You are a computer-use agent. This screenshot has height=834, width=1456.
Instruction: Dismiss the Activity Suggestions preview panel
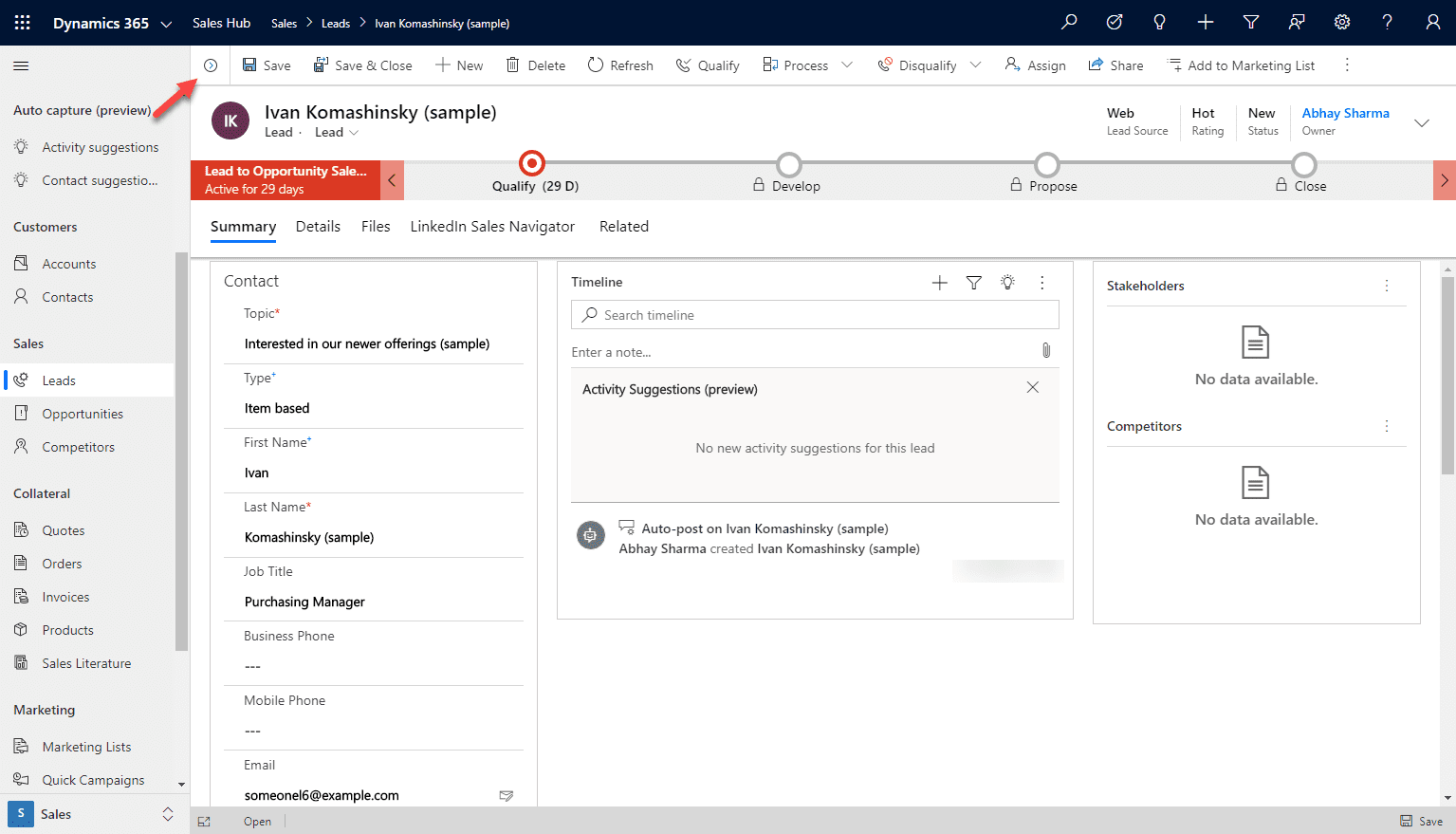tap(1032, 387)
